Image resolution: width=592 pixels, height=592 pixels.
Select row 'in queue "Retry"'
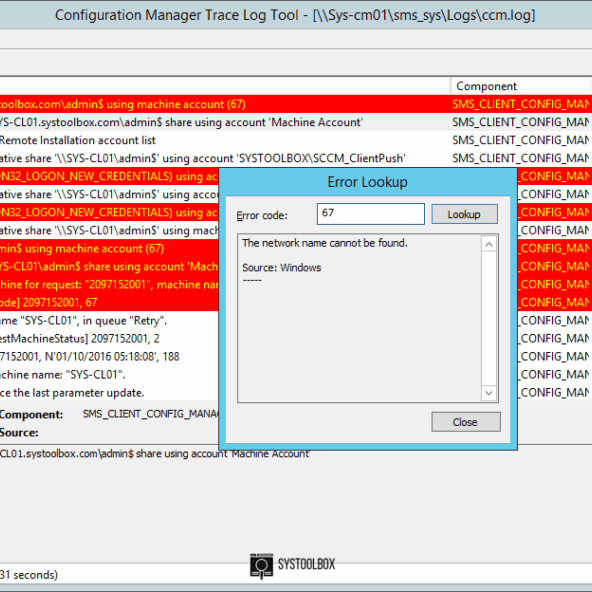tap(109, 321)
